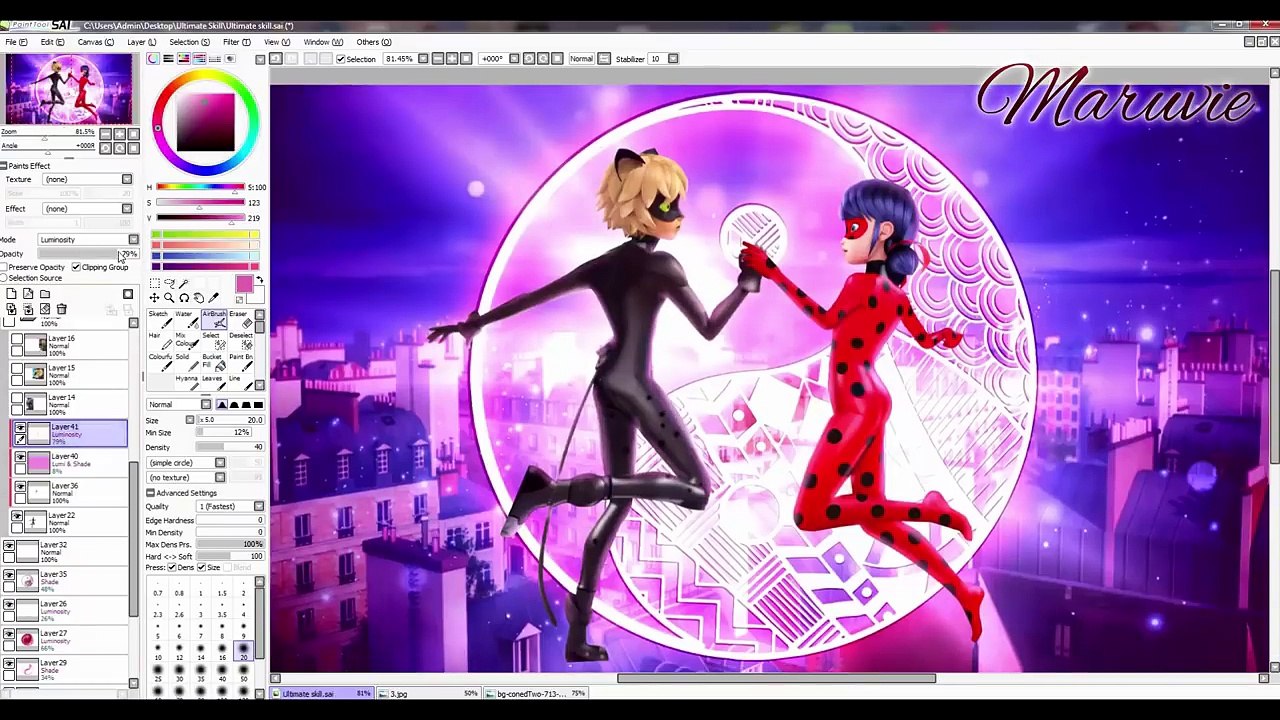Viewport: 1280px width, 720px height.
Task: Enable Preserve Opacity checkbox
Action: [x=4, y=268]
